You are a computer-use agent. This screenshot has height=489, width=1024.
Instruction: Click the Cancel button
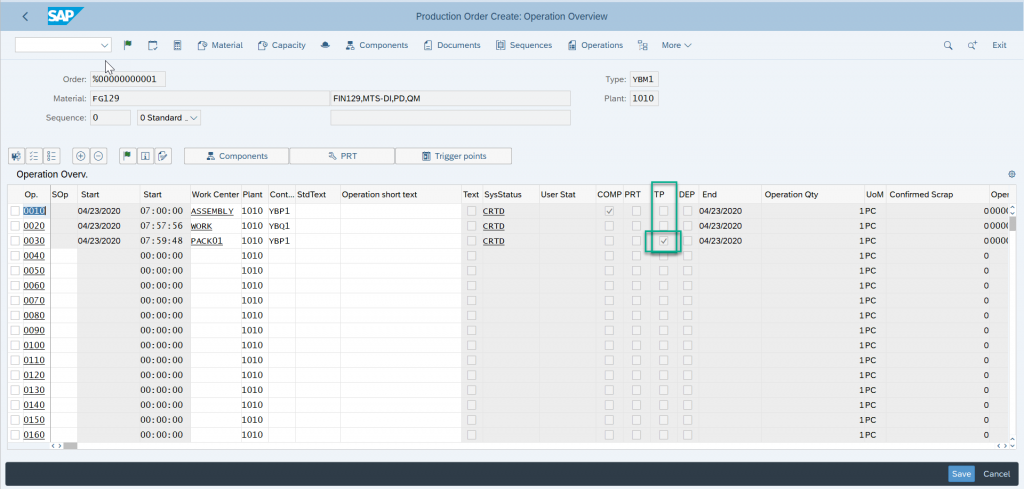(997, 474)
